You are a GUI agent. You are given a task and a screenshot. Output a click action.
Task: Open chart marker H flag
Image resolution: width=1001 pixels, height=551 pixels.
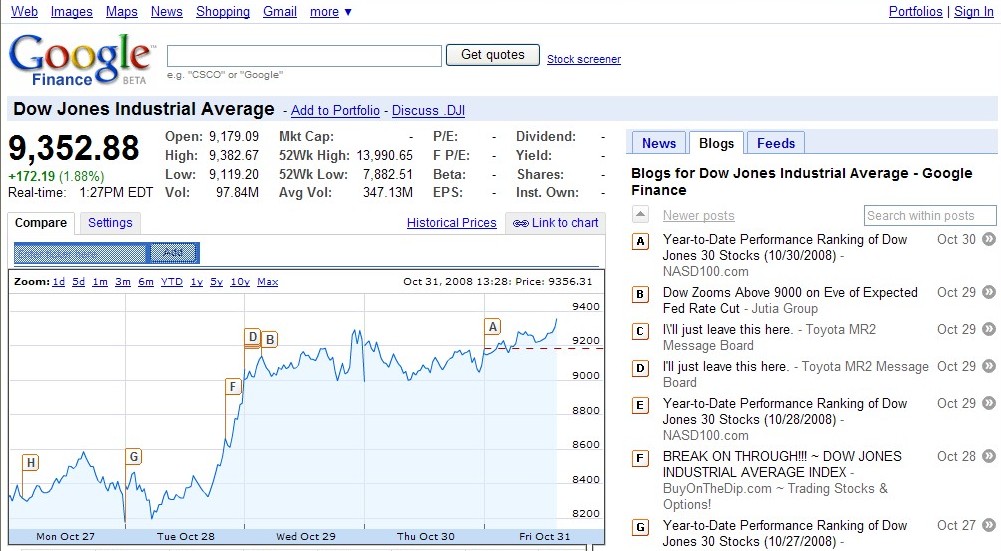coord(31,463)
